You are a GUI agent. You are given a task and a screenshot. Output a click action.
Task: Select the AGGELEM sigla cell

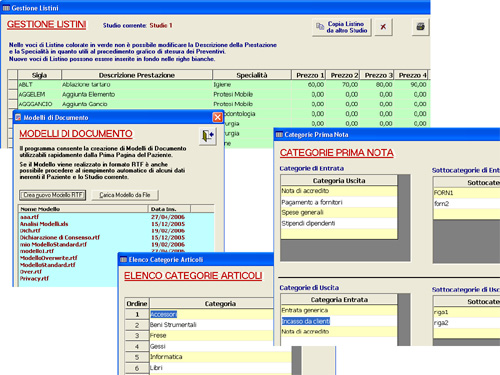[x=39, y=94]
